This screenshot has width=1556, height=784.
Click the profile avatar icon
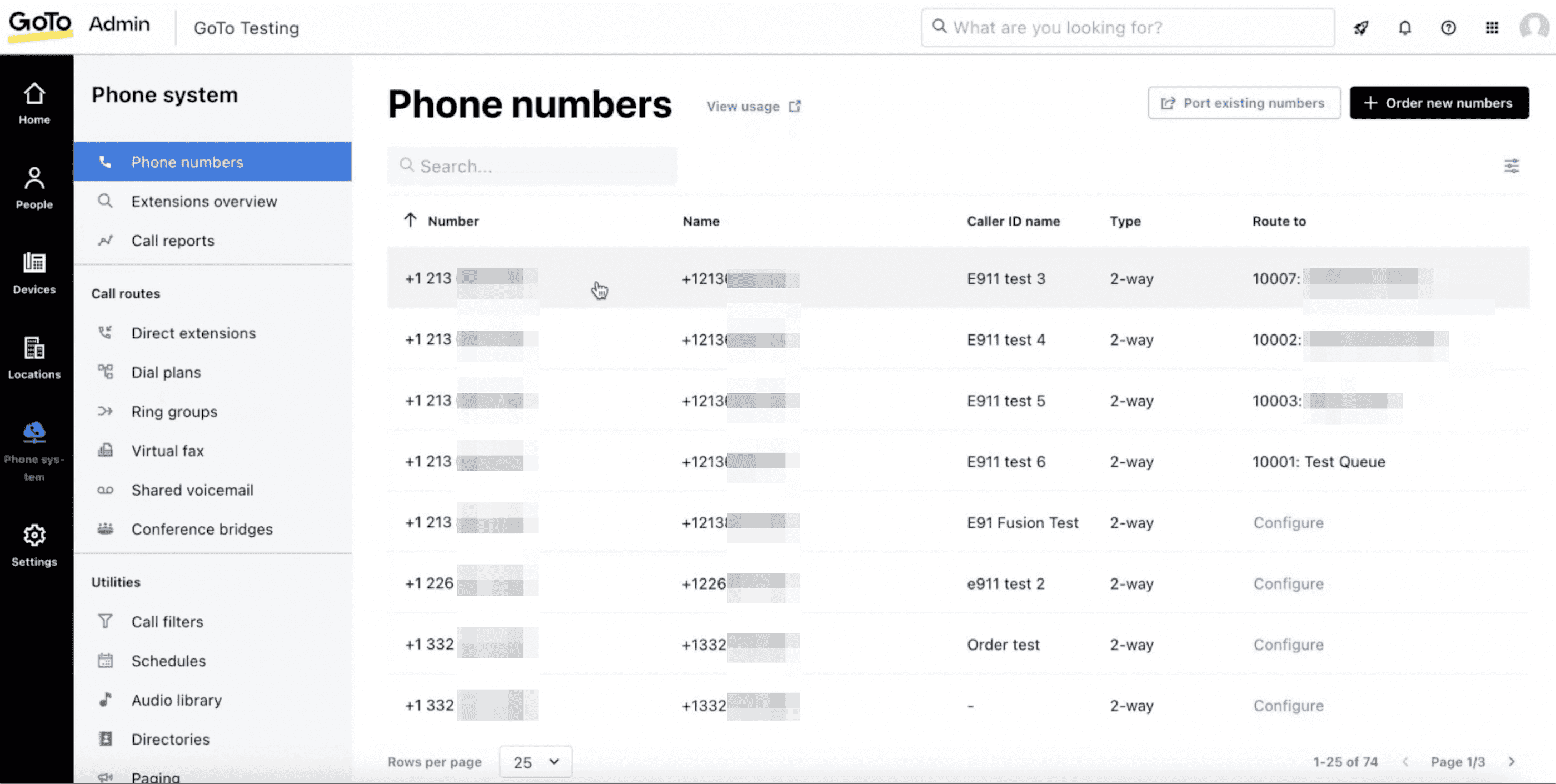tap(1535, 28)
